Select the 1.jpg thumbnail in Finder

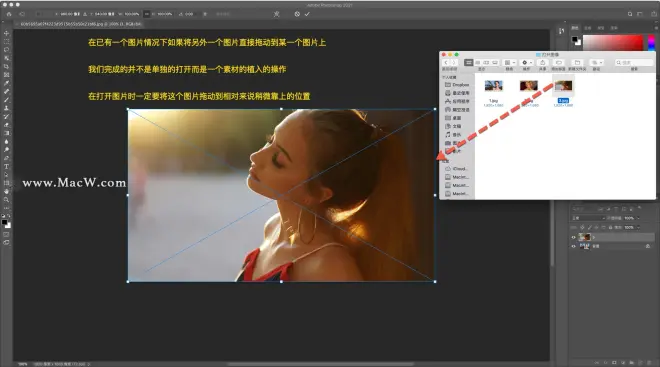pyautogui.click(x=493, y=86)
